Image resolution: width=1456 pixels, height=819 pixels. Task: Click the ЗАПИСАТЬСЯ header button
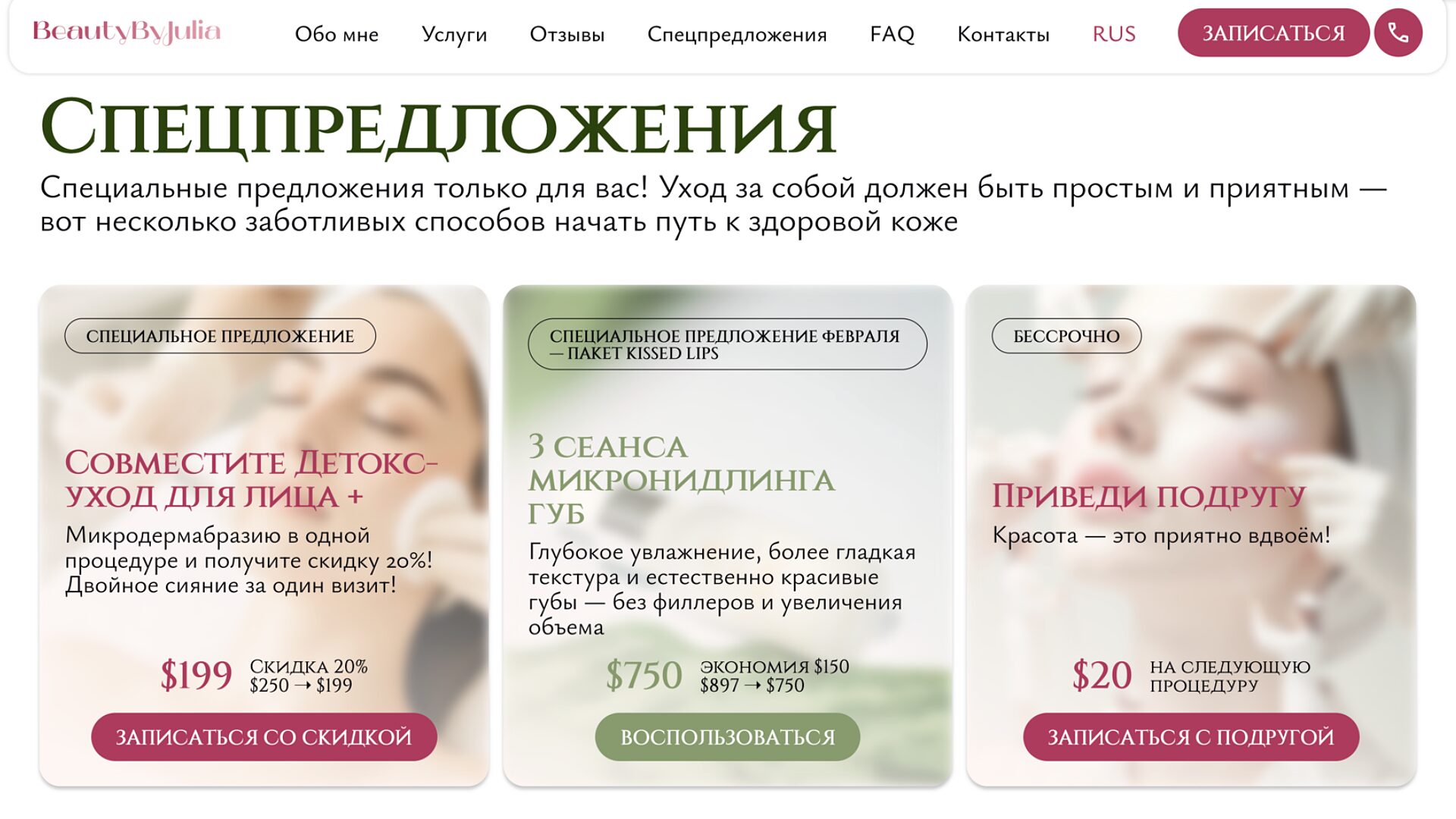click(x=1273, y=33)
